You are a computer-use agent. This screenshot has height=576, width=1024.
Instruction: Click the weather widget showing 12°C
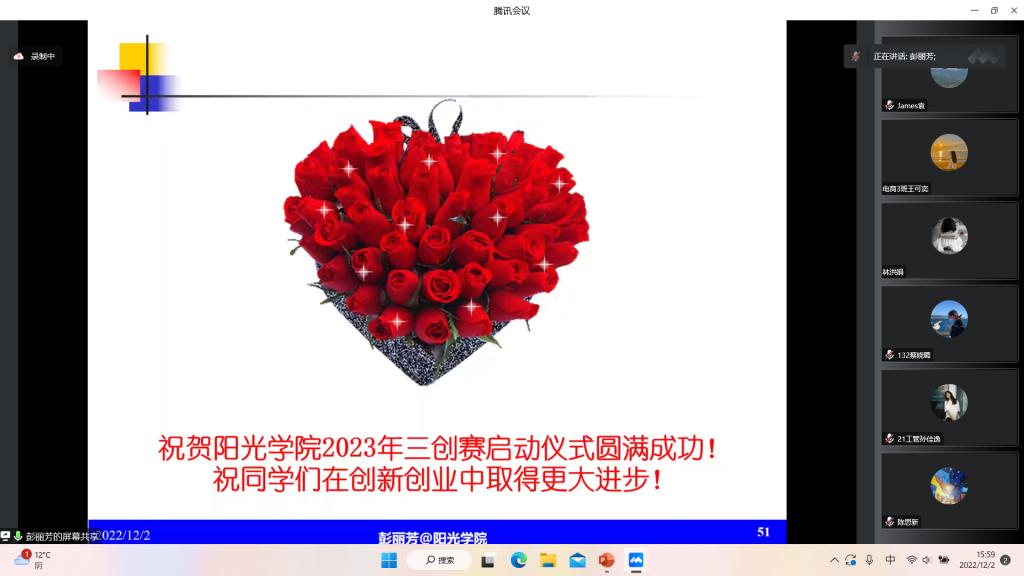click(x=32, y=560)
